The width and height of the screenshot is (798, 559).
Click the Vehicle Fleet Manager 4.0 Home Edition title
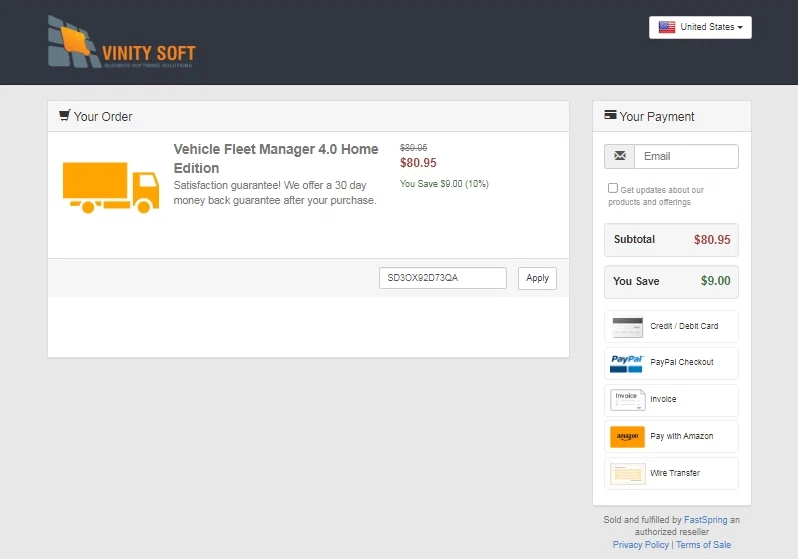tap(276, 158)
